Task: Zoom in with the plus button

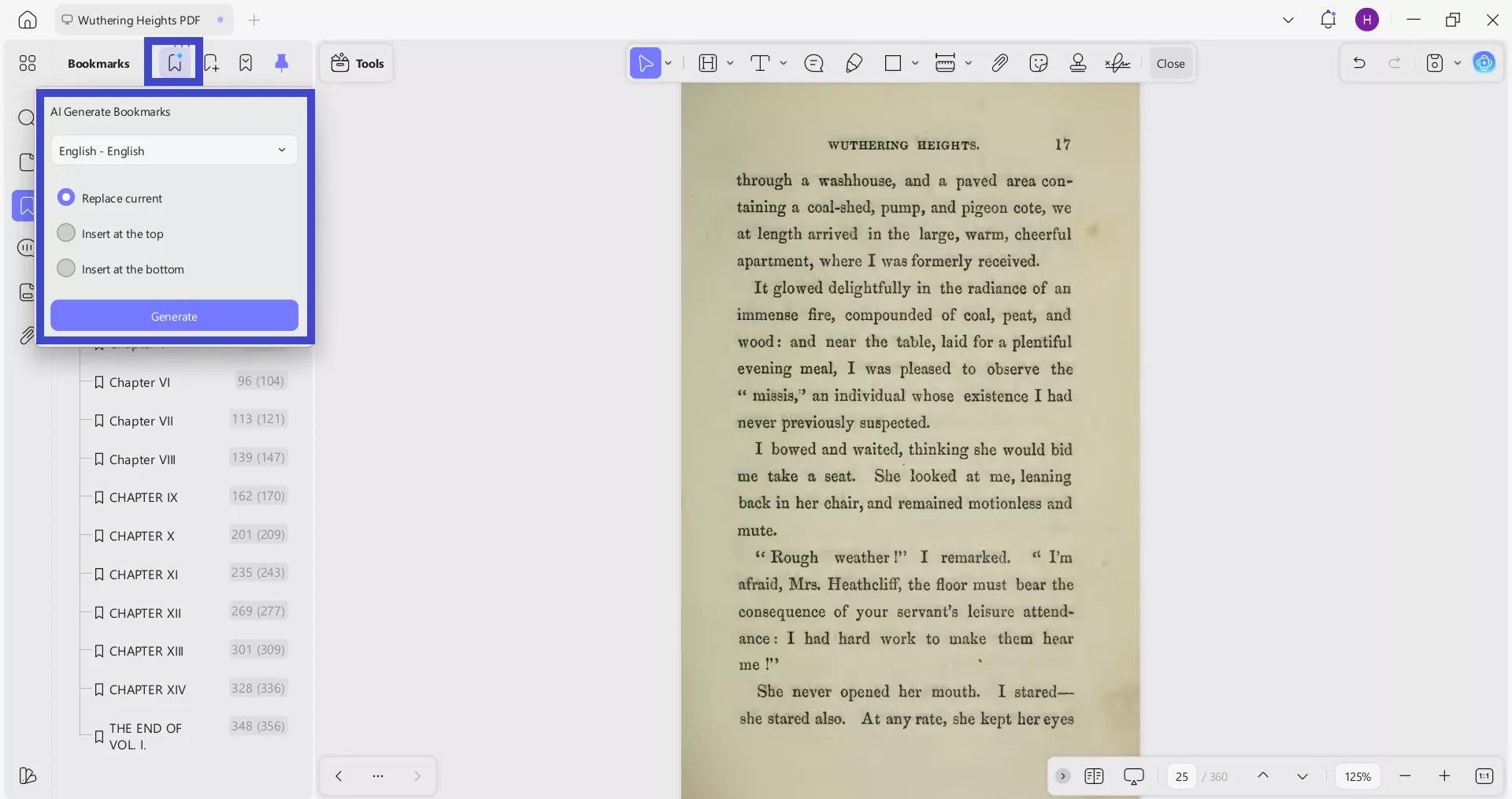Action: point(1444,776)
